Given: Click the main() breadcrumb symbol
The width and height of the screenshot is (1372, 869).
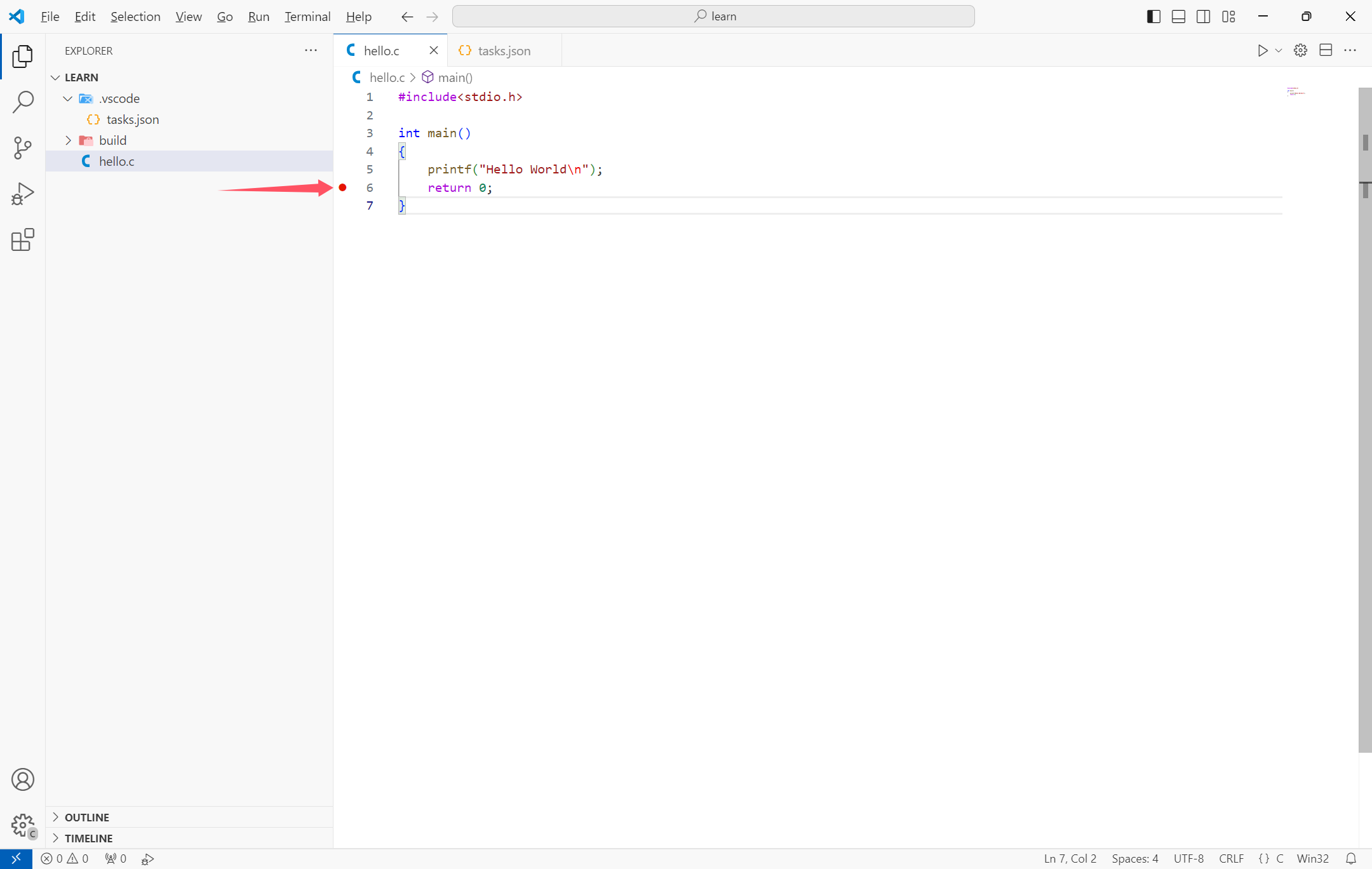Looking at the screenshot, I should 447,77.
